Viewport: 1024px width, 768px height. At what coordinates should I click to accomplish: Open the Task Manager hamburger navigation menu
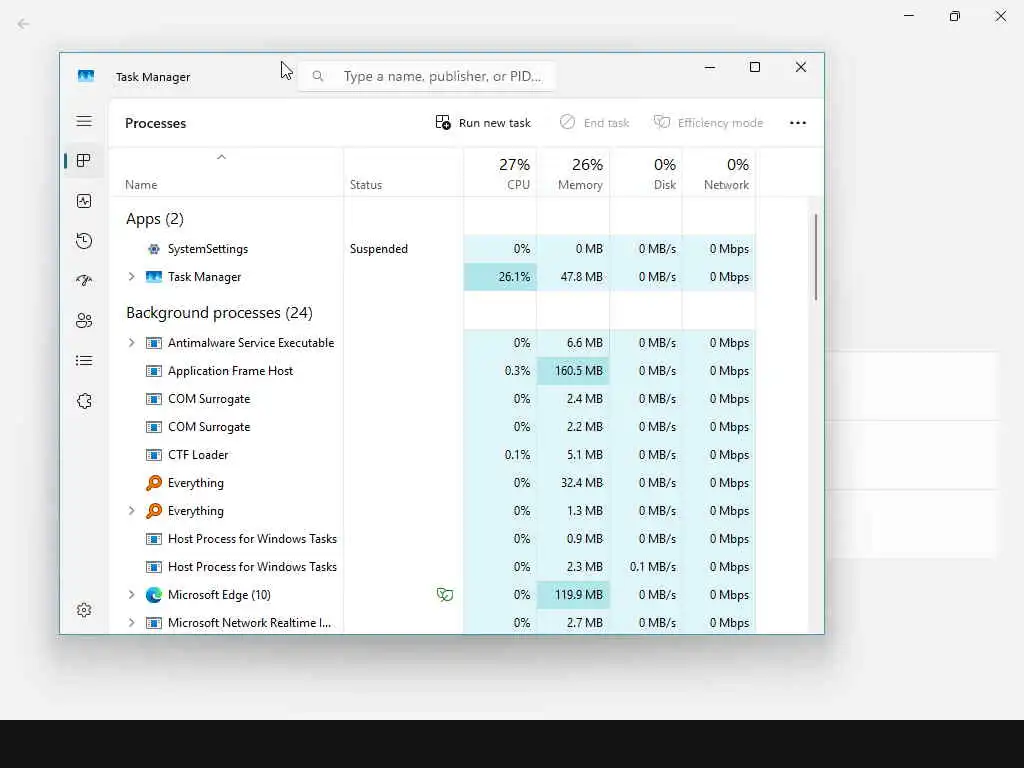coord(84,121)
